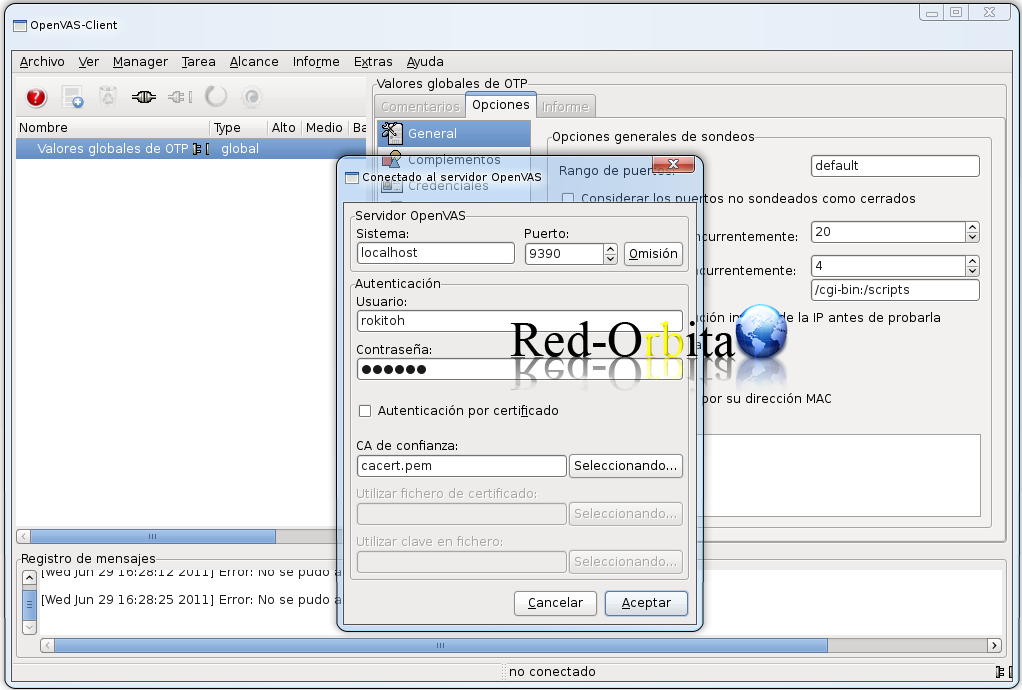Viewport: 1022px width, 690px height.
Task: Click the Usuario field with rokitoh
Action: tap(519, 321)
